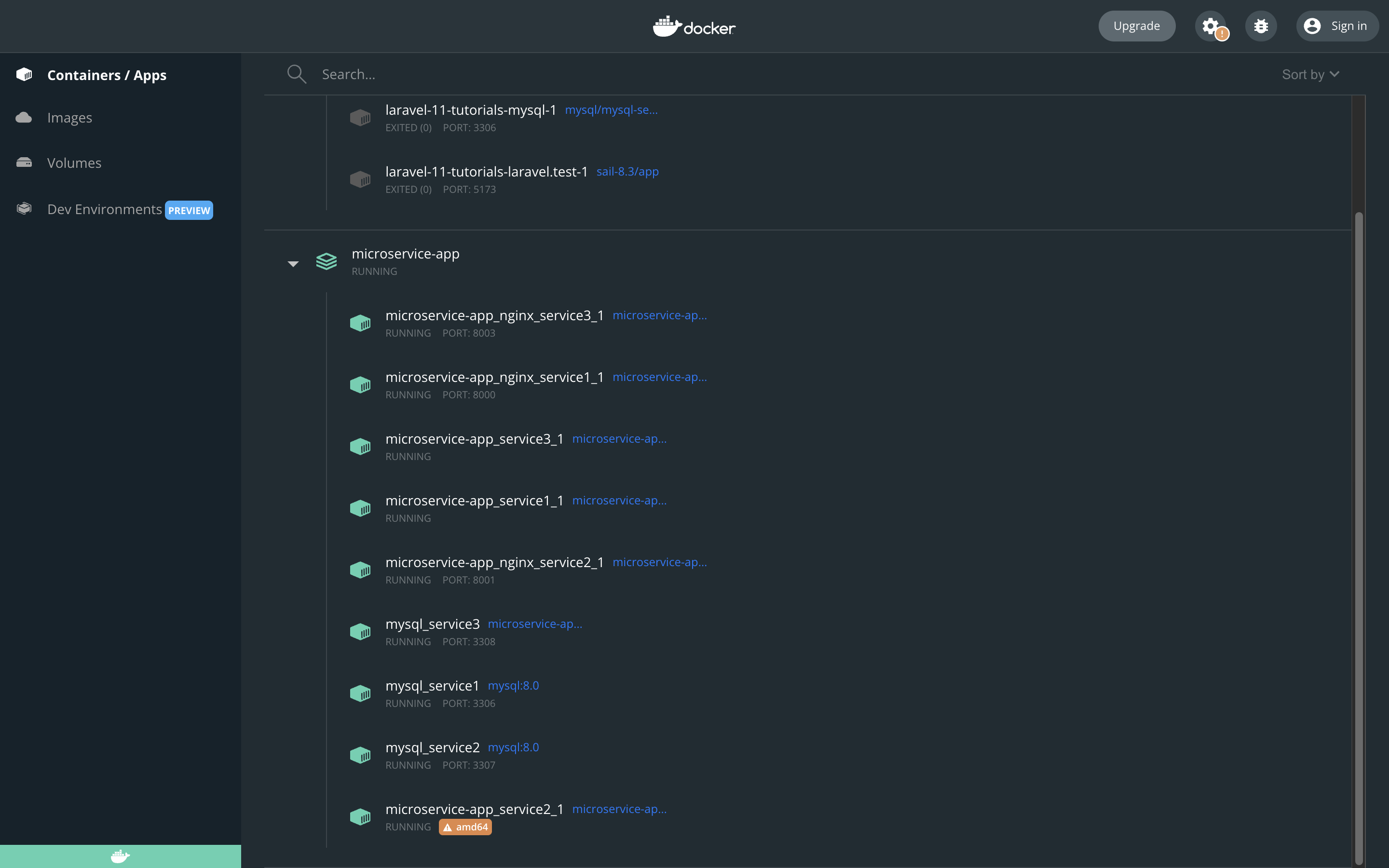This screenshot has height=868, width=1389.
Task: Open the Troubleshoot bug icon
Action: (x=1260, y=26)
